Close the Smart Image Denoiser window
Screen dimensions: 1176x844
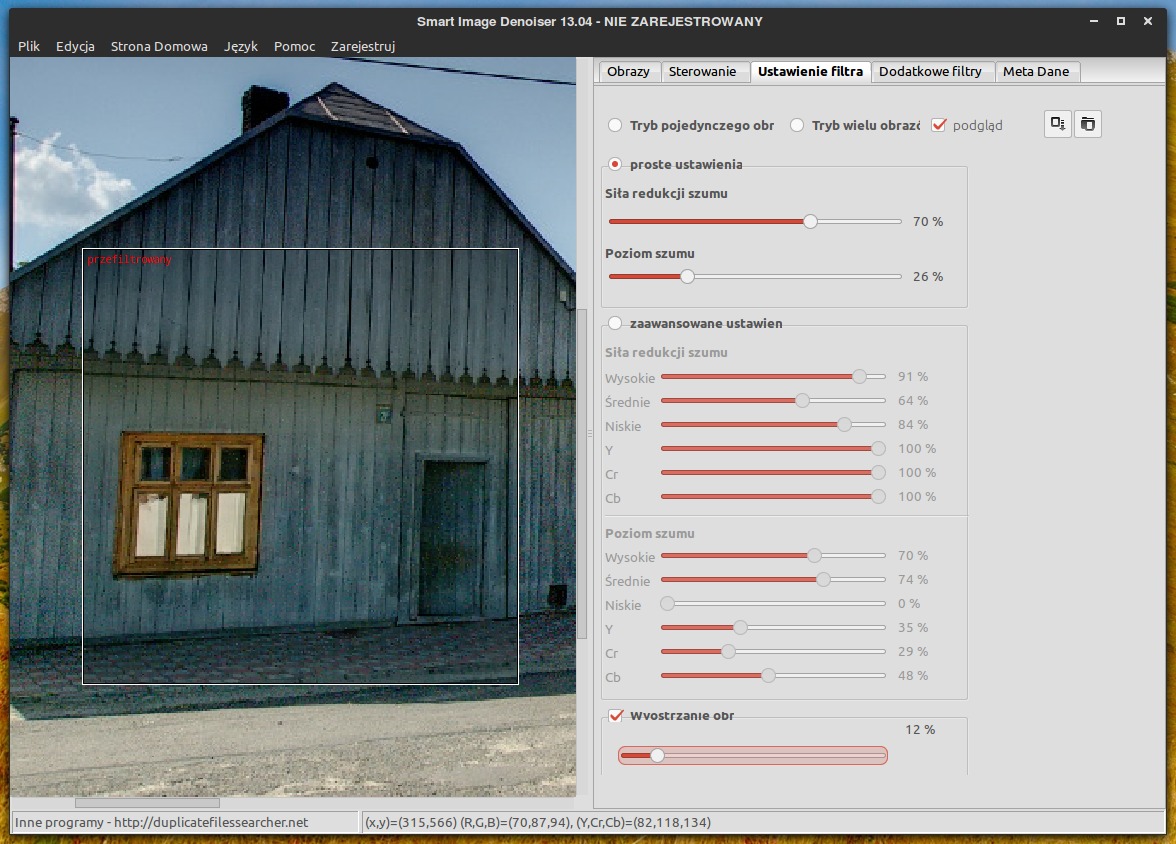pyautogui.click(x=1148, y=21)
